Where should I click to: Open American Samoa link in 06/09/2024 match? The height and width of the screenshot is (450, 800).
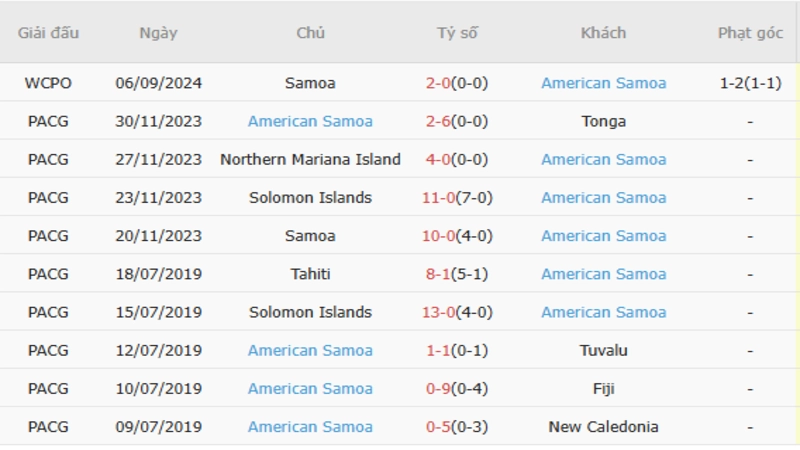coord(603,83)
